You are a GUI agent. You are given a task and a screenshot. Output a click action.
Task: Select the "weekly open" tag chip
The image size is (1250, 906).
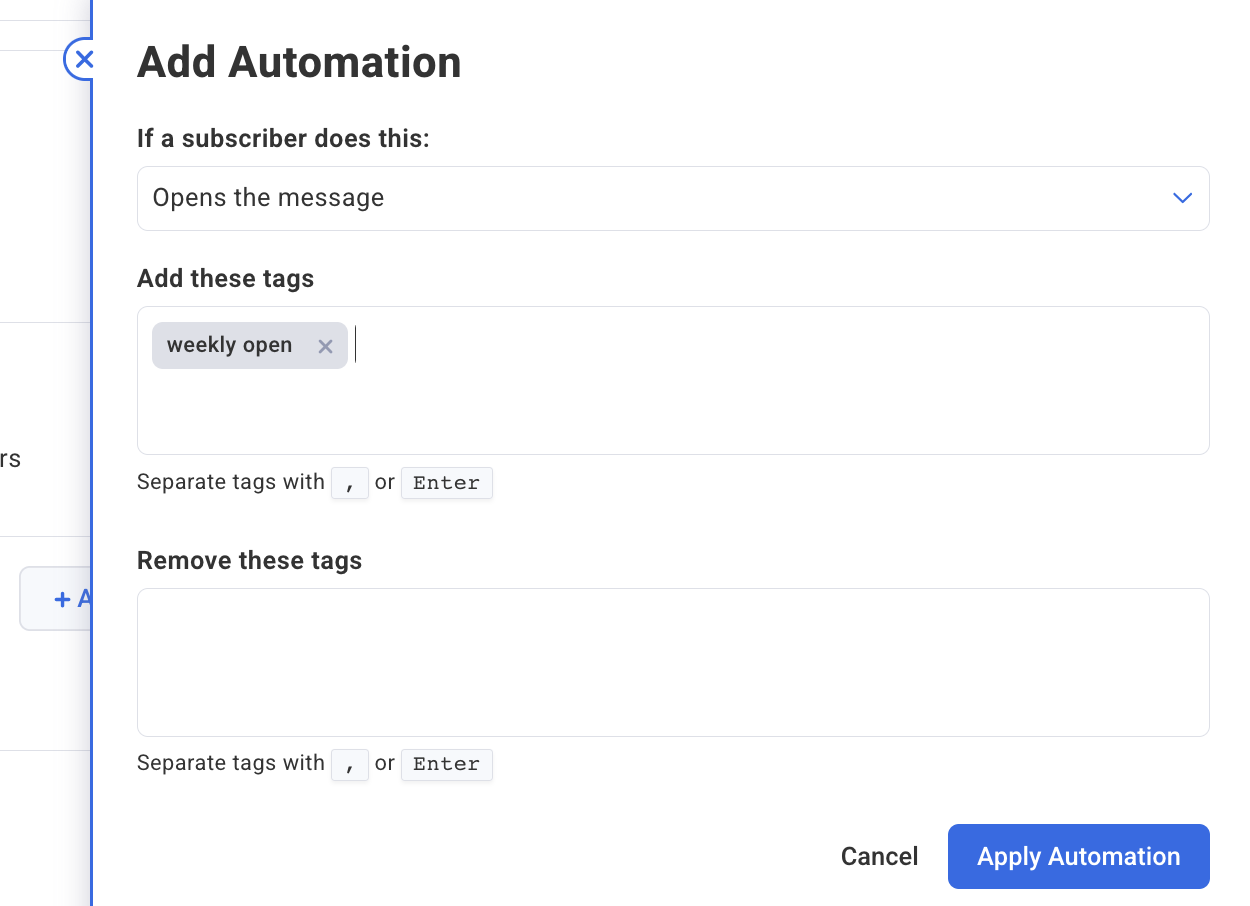[230, 345]
